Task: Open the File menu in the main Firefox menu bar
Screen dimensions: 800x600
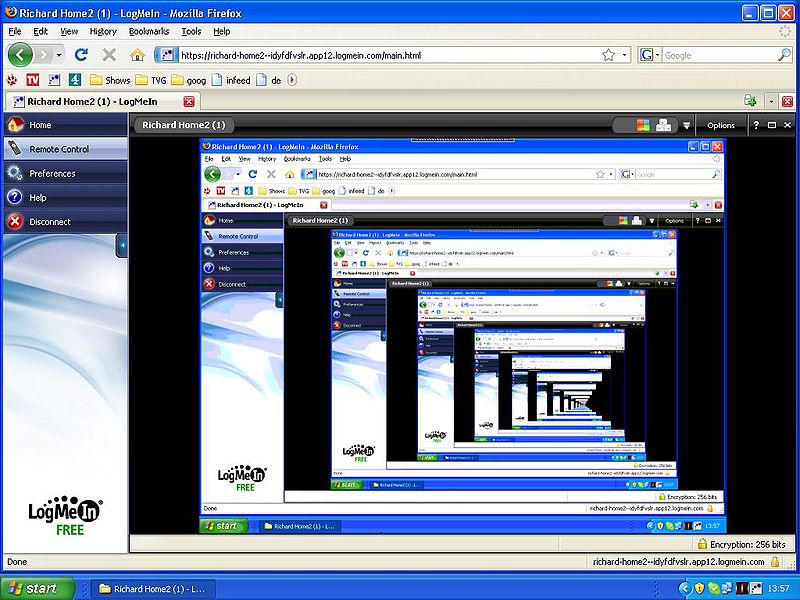Action: [15, 32]
